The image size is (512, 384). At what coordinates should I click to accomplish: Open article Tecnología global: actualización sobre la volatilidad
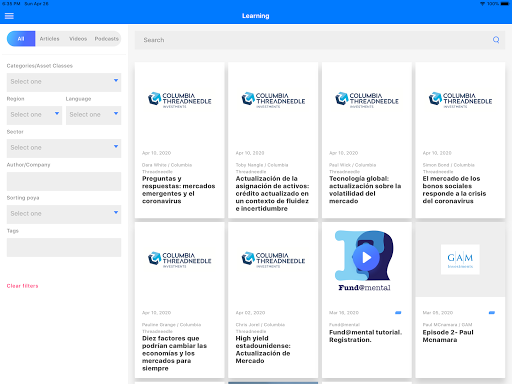click(x=365, y=190)
